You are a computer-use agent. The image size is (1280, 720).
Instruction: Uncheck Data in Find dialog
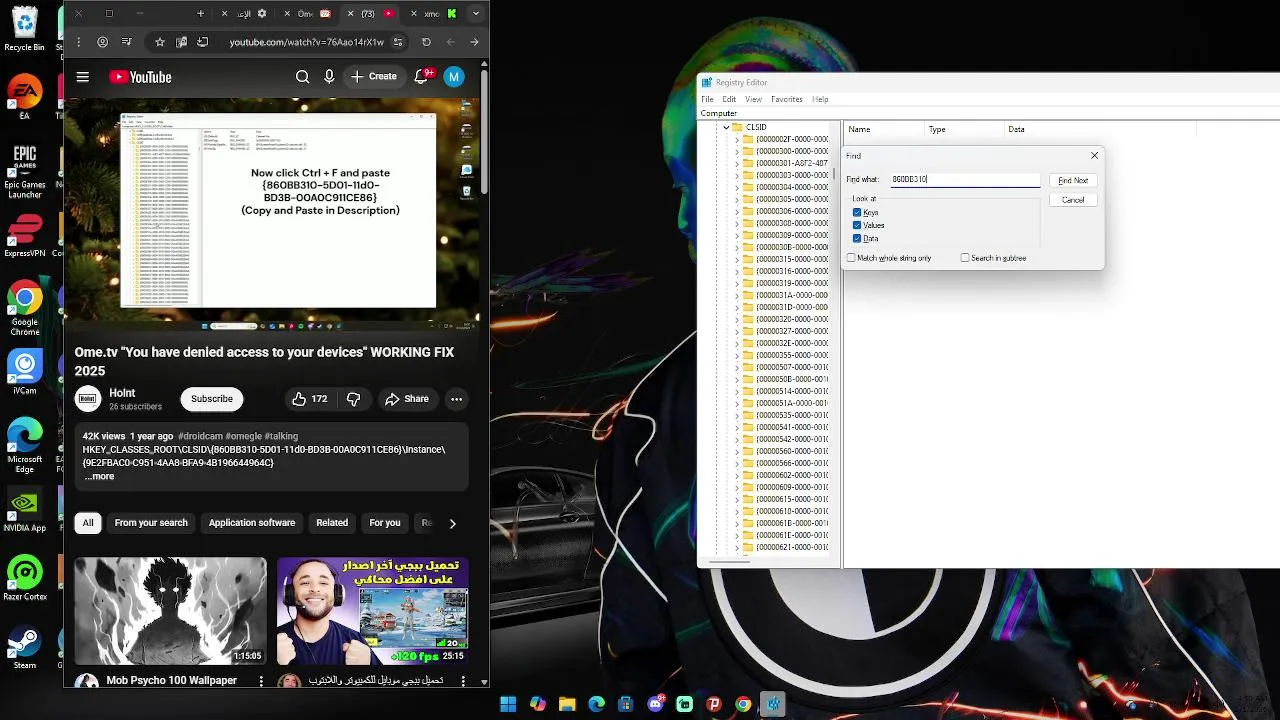pos(857,238)
